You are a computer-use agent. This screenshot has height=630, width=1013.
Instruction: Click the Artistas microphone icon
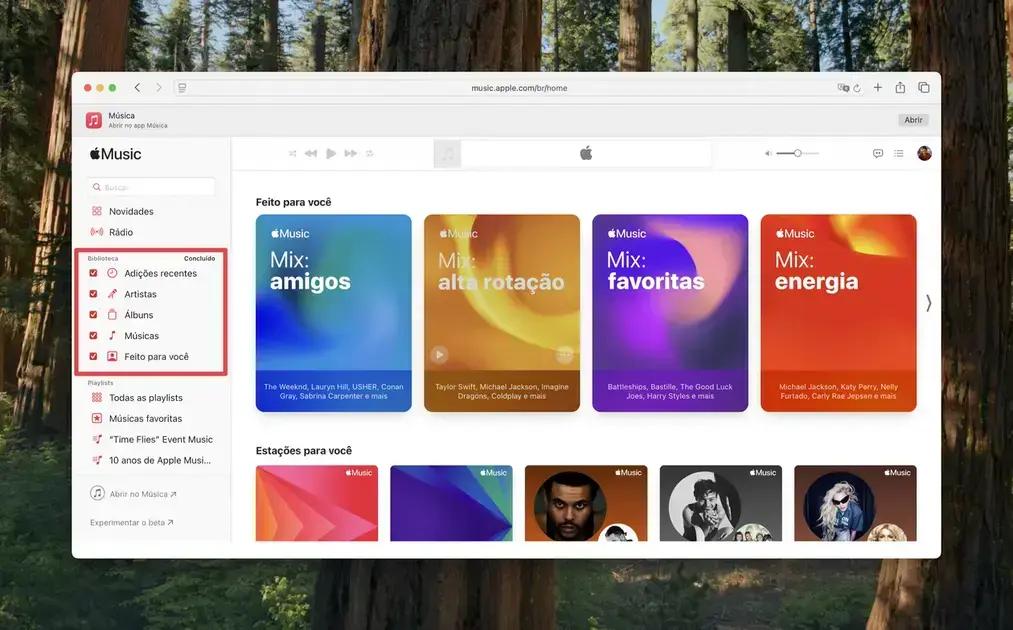click(x=112, y=293)
